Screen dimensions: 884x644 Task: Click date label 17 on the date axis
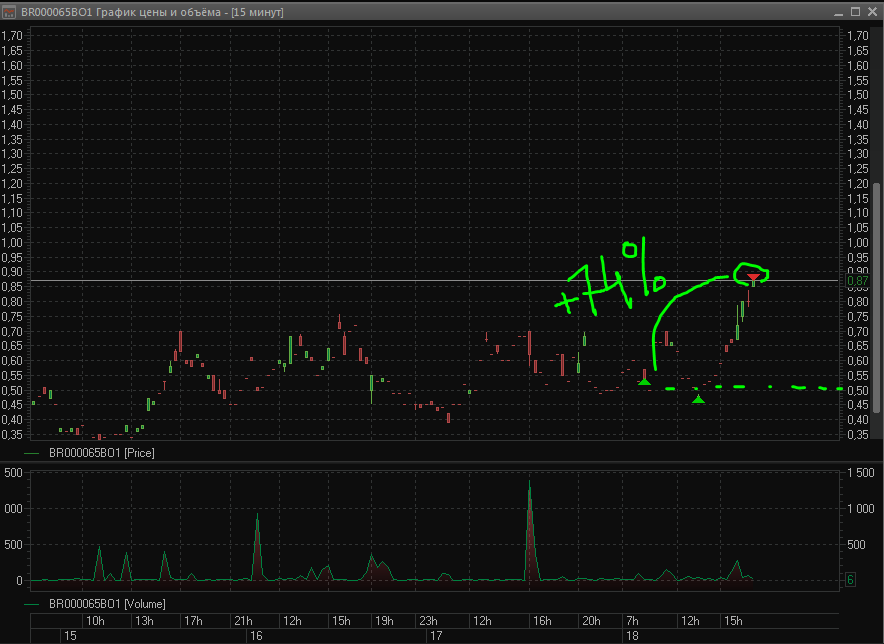436,636
